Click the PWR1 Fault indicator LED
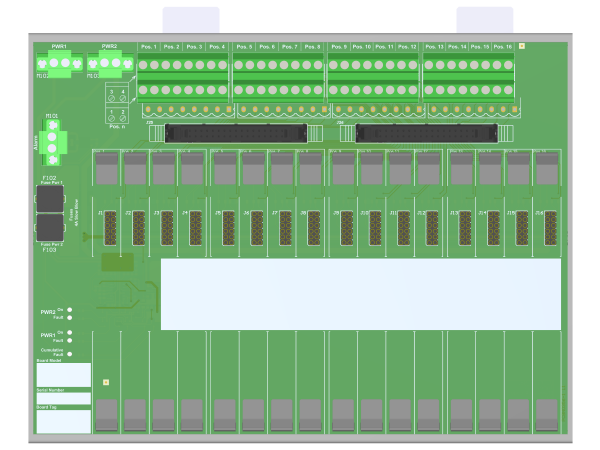600x450 pixels. coord(70,340)
